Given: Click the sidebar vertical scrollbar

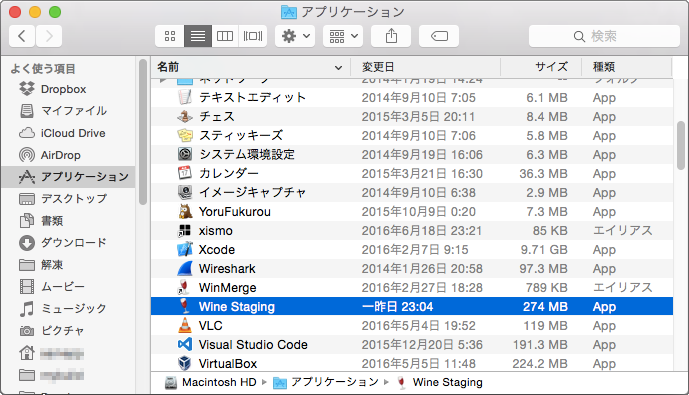Looking at the screenshot, I should 143,132.
